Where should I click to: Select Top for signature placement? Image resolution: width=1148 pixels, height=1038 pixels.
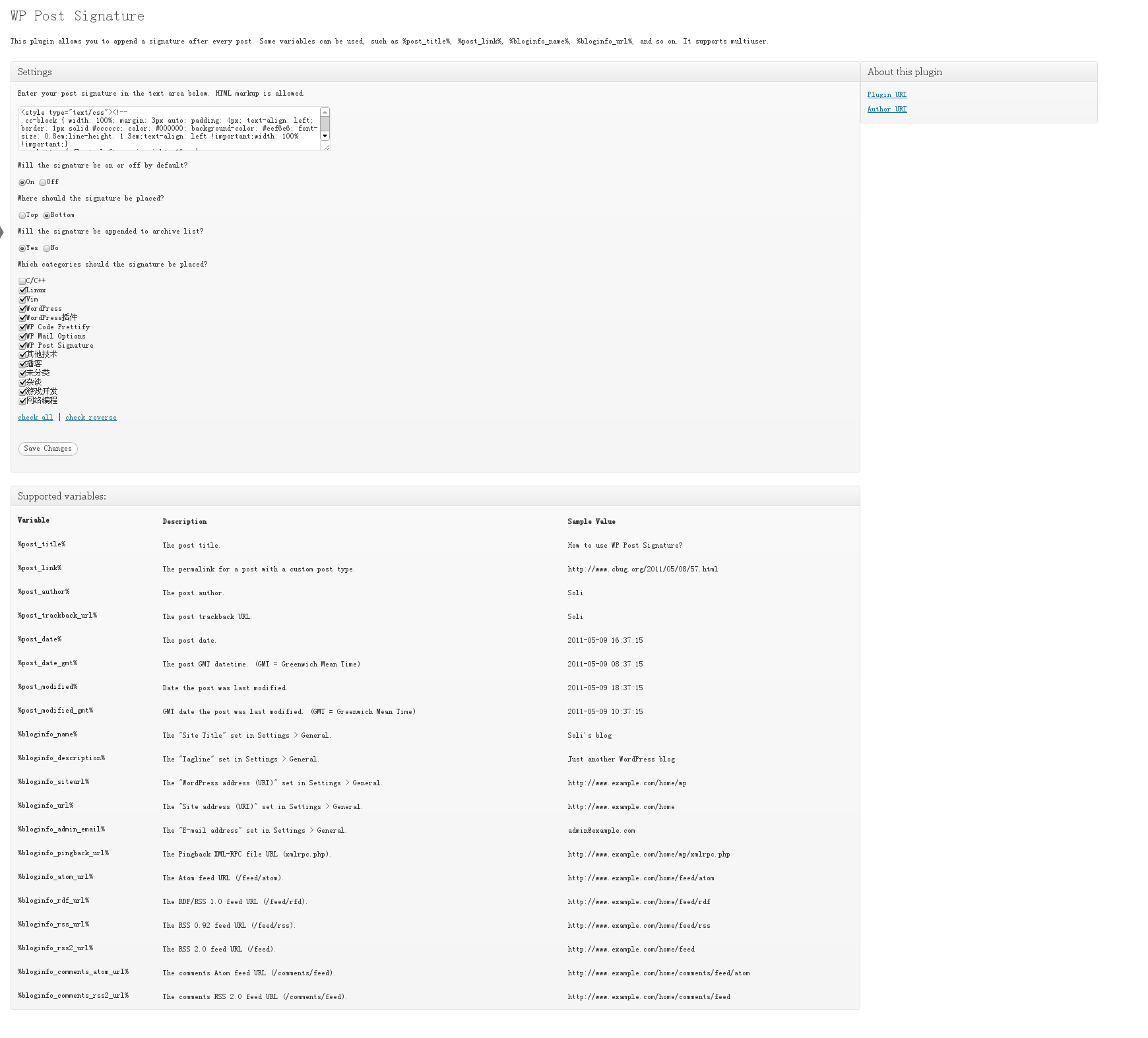22,215
